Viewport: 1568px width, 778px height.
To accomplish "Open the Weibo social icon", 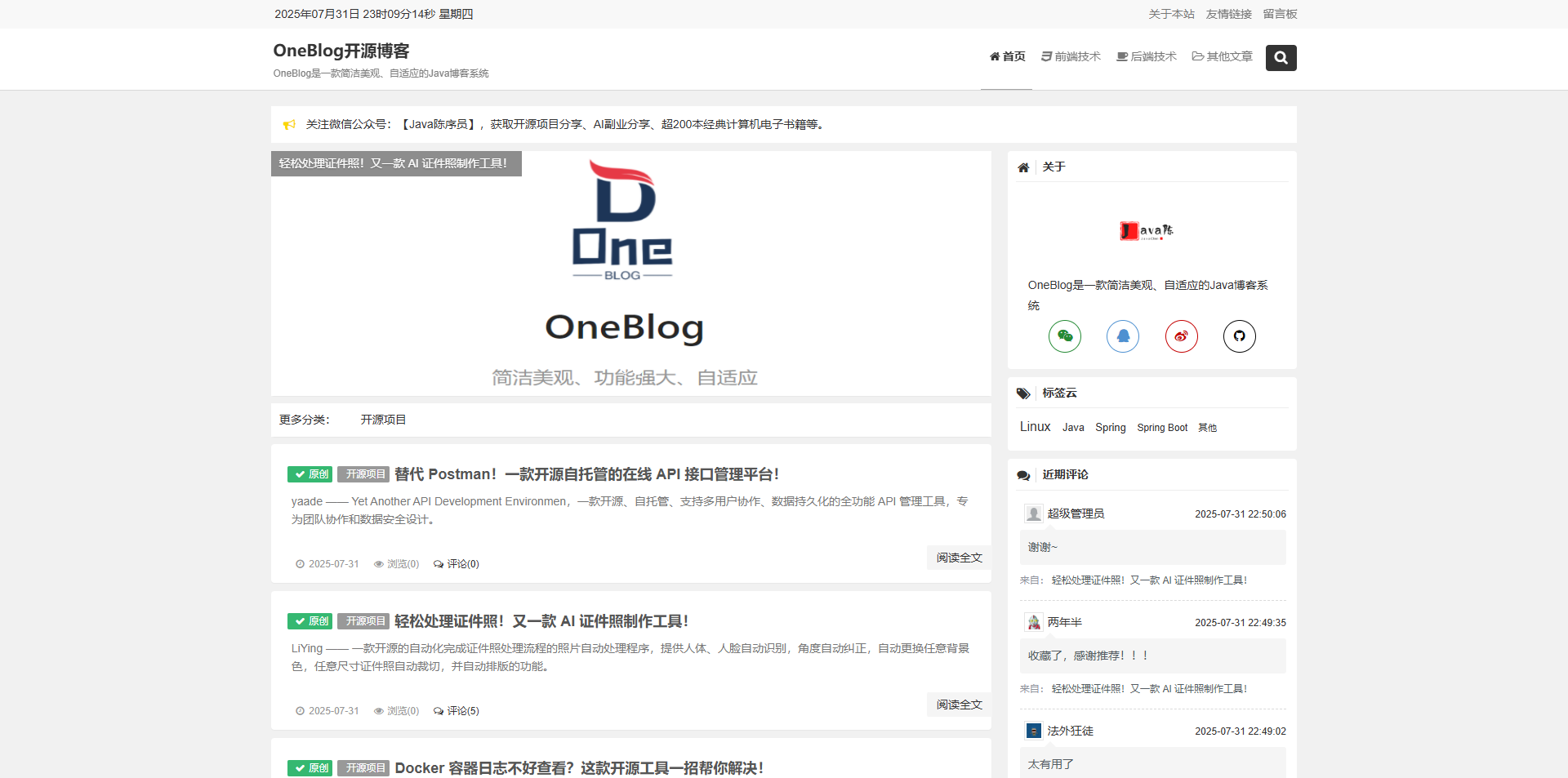I will pyautogui.click(x=1182, y=336).
